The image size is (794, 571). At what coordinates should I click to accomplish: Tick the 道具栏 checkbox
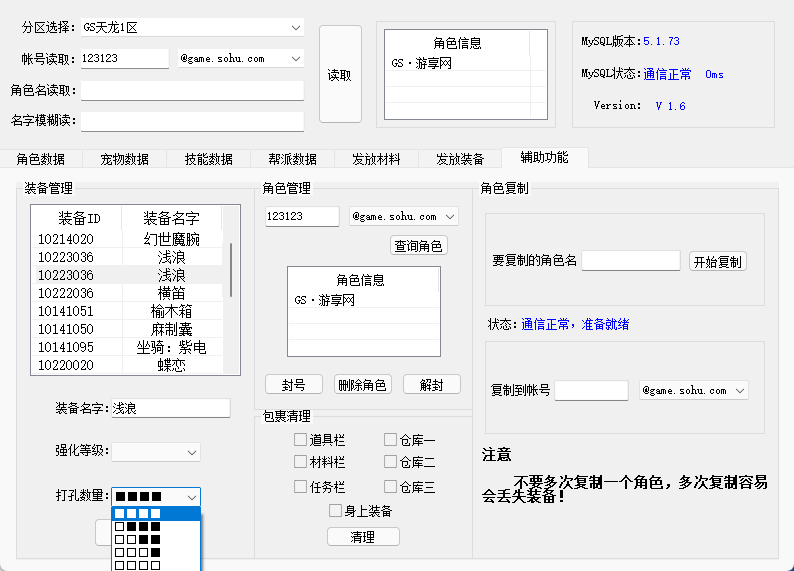(x=300, y=439)
